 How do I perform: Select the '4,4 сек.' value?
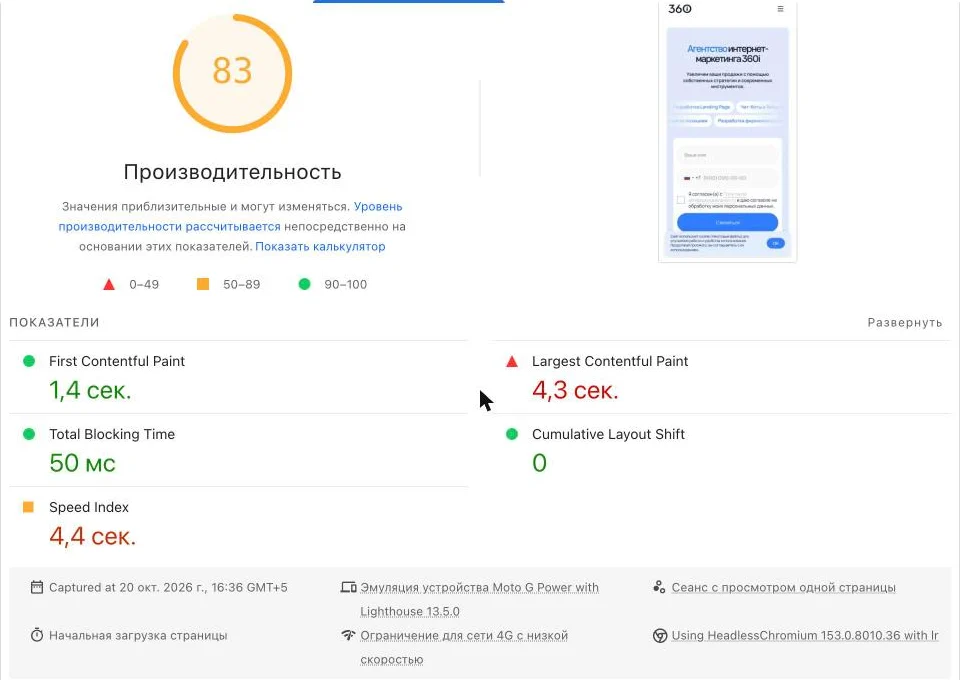tap(92, 536)
